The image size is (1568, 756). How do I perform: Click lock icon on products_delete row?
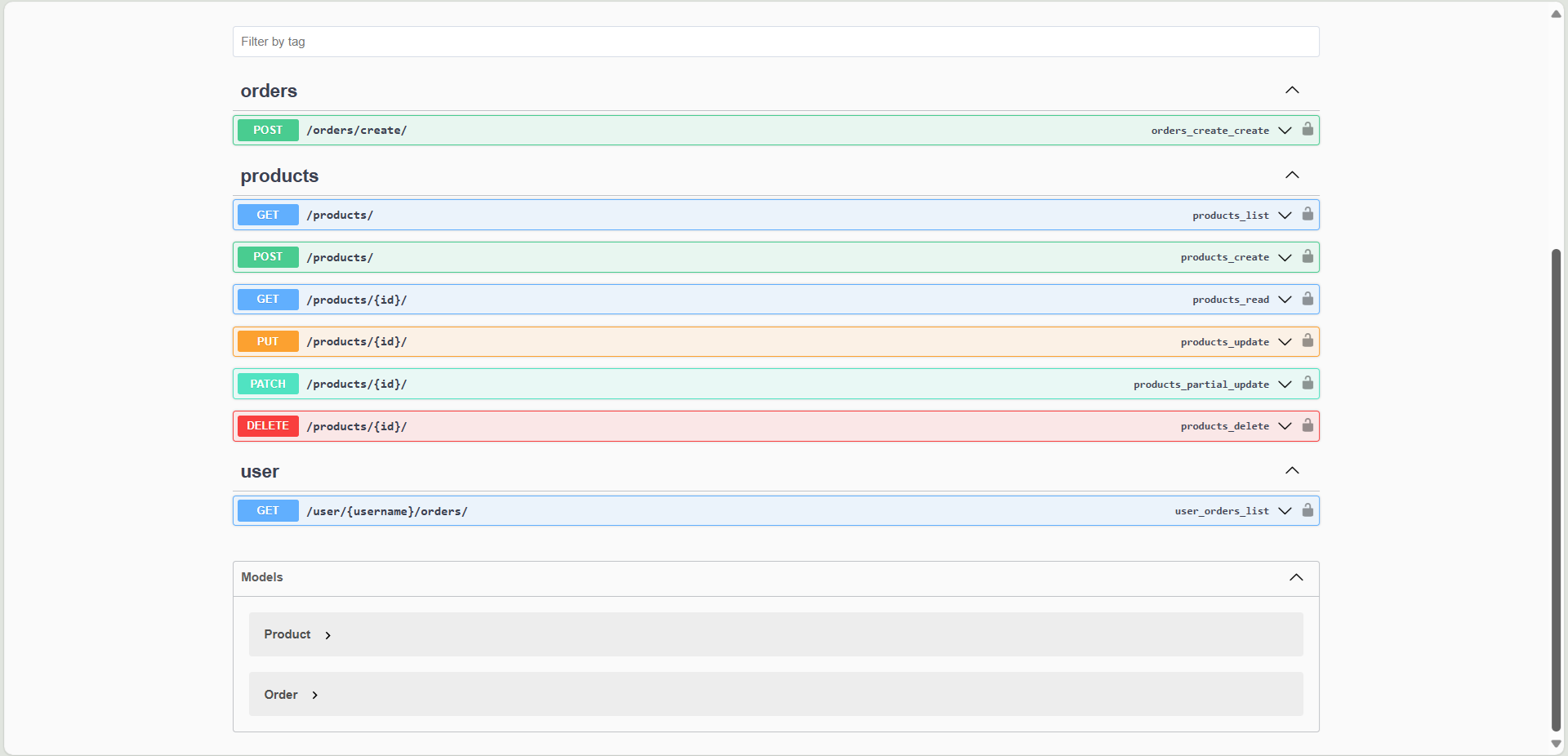coord(1307,425)
